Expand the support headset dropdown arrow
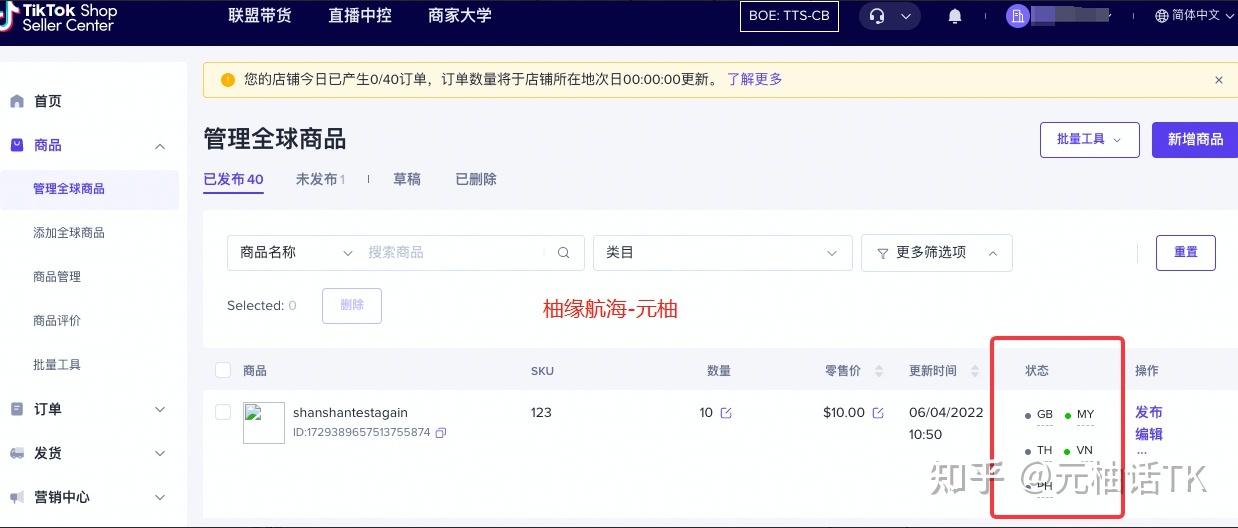Image resolution: width=1238 pixels, height=528 pixels. pos(906,16)
